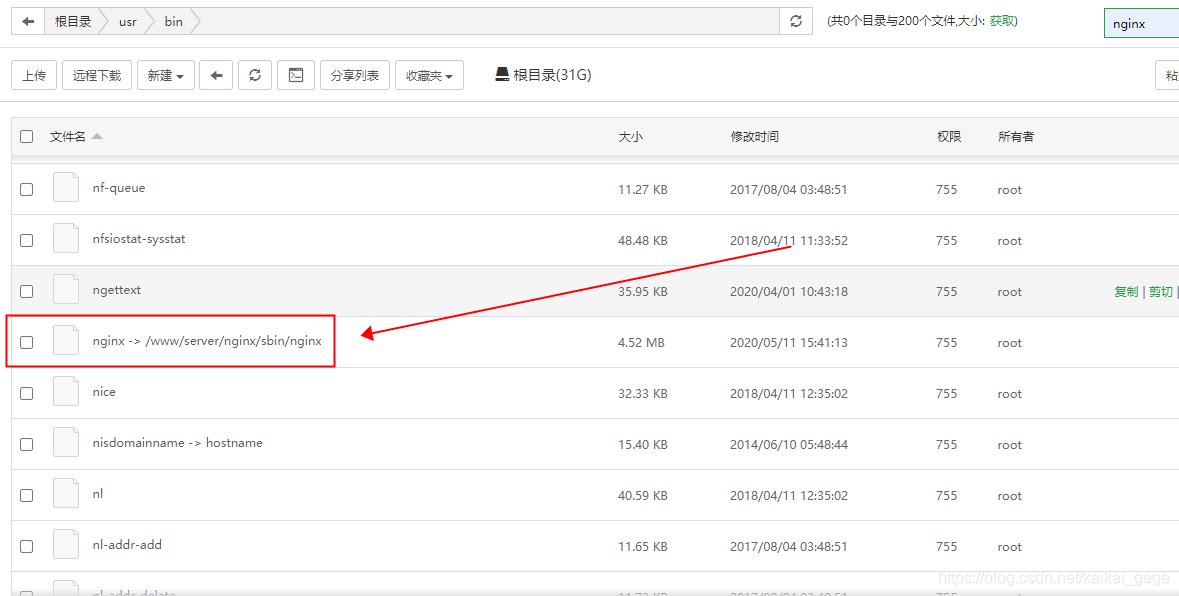
Task: Toggle the select-all checkbox in header
Action: click(x=26, y=137)
